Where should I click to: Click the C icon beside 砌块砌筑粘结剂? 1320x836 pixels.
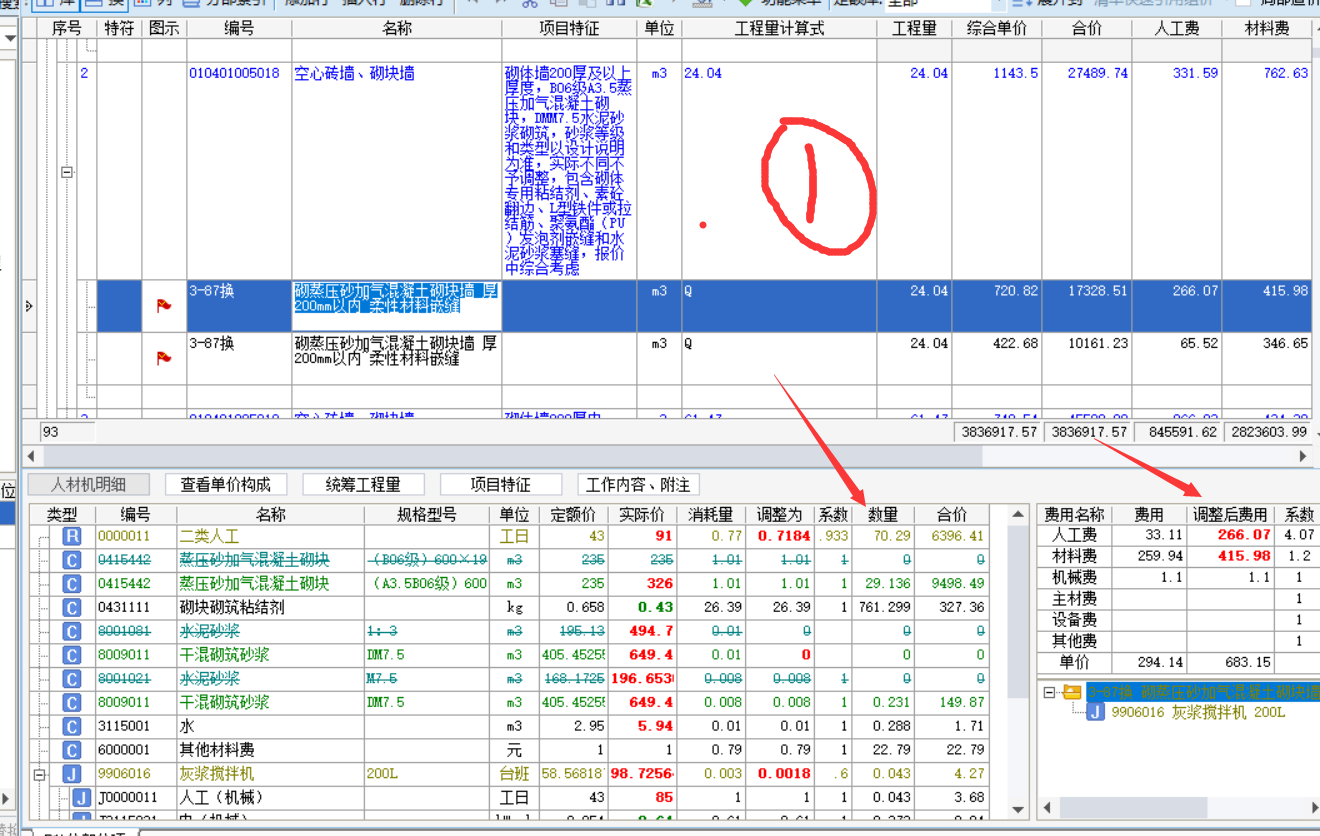(x=72, y=607)
